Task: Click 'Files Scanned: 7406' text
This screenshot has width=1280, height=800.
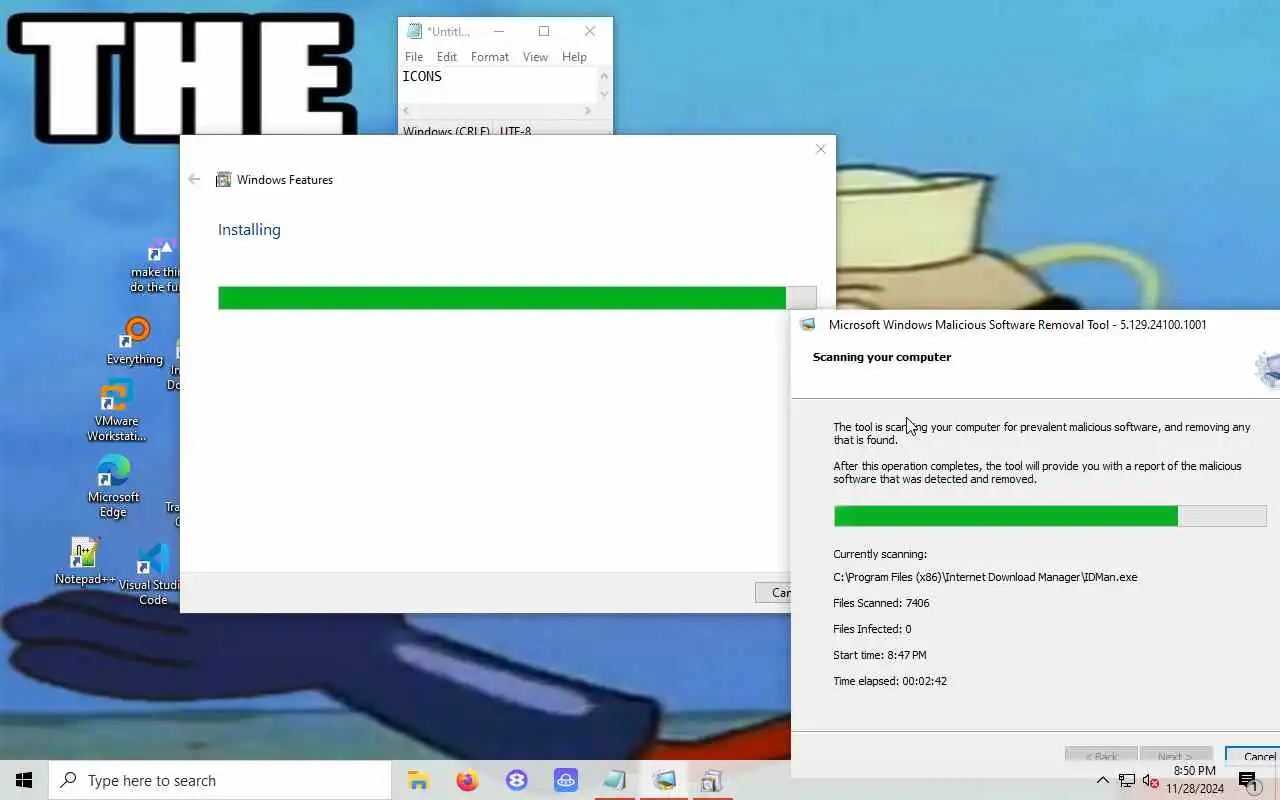Action: (881, 603)
